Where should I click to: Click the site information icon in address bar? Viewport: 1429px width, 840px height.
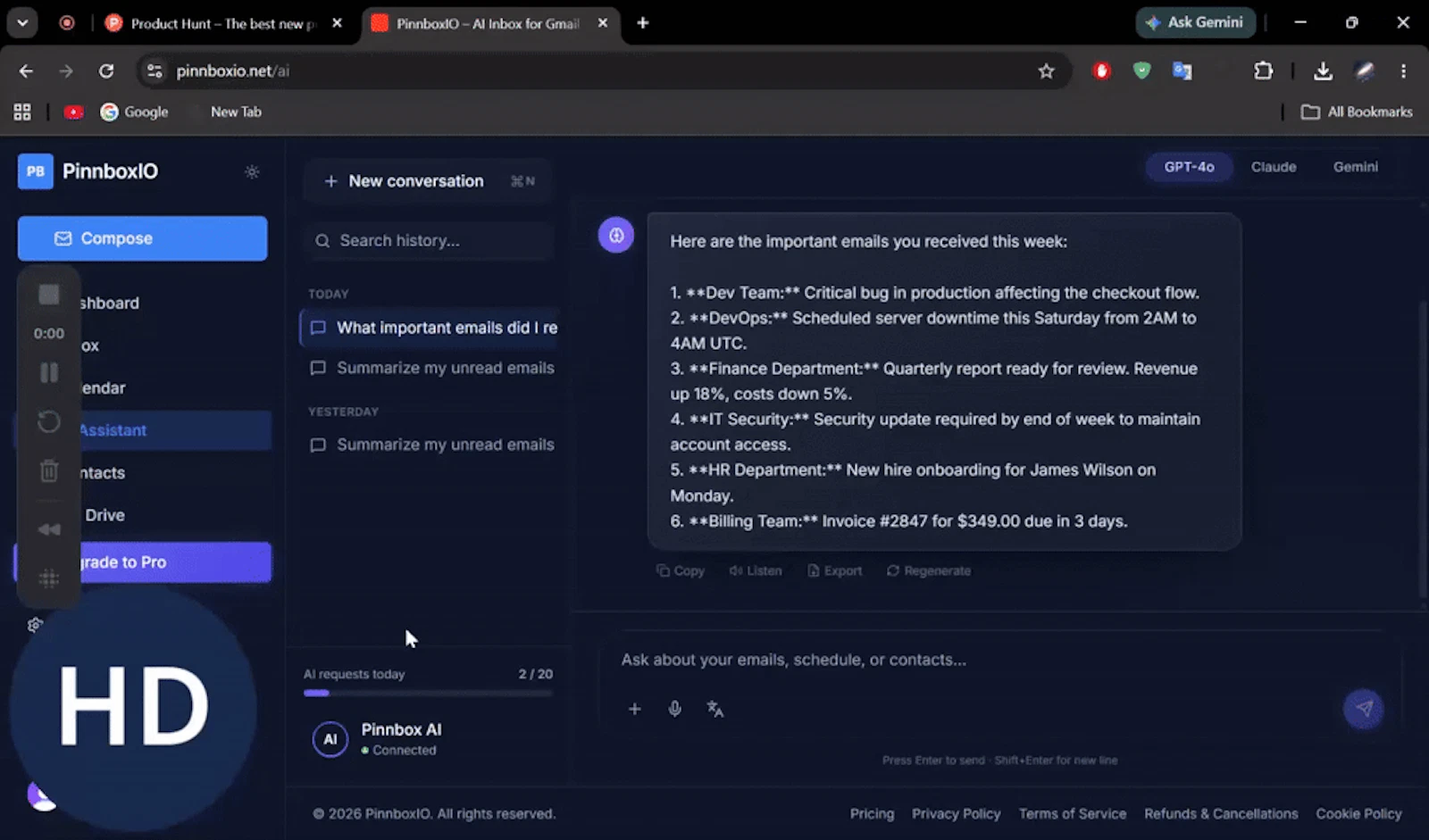pos(155,71)
